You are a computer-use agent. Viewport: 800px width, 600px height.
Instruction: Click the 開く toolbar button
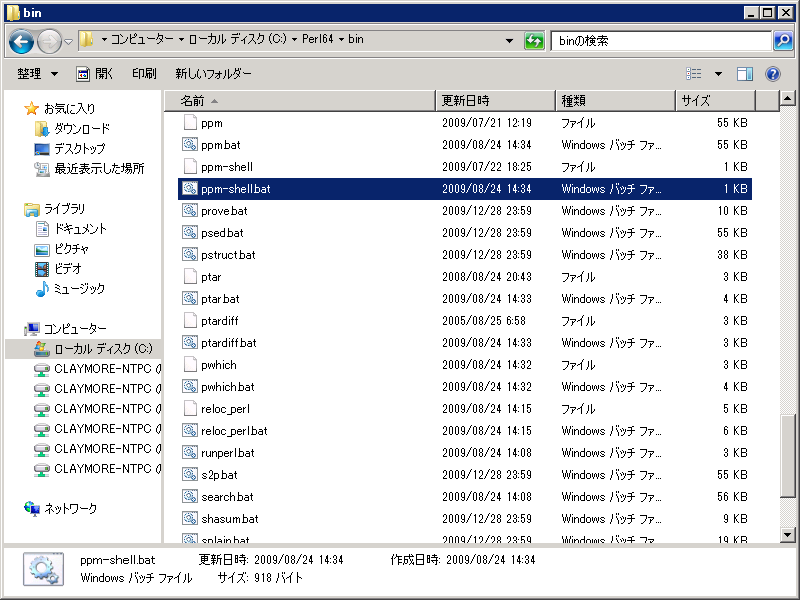(x=95, y=74)
